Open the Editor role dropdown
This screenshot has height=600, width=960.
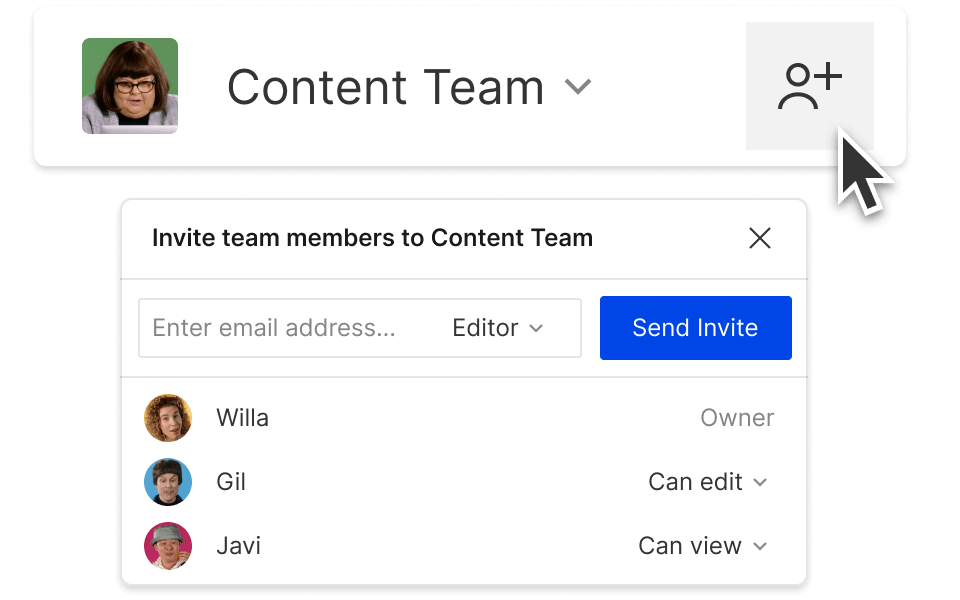[x=497, y=328]
